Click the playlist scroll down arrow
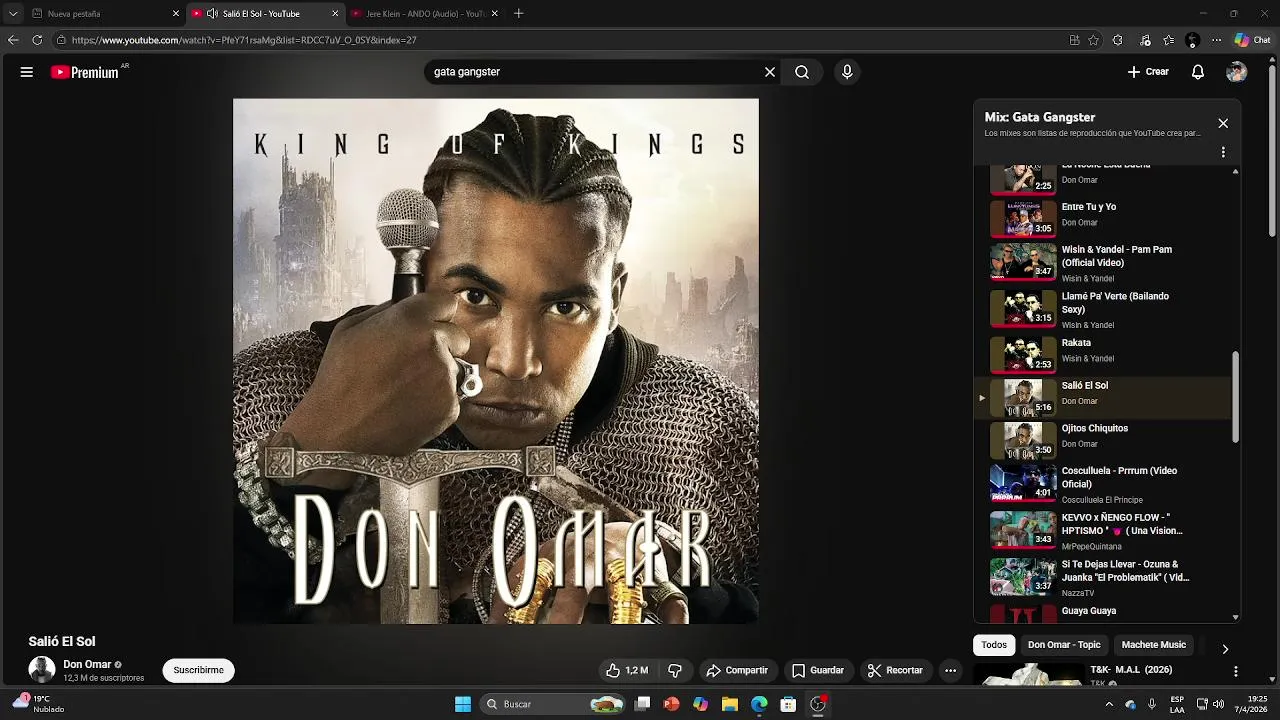Screen dimensions: 1280x720 pyautogui.click(x=1236, y=618)
